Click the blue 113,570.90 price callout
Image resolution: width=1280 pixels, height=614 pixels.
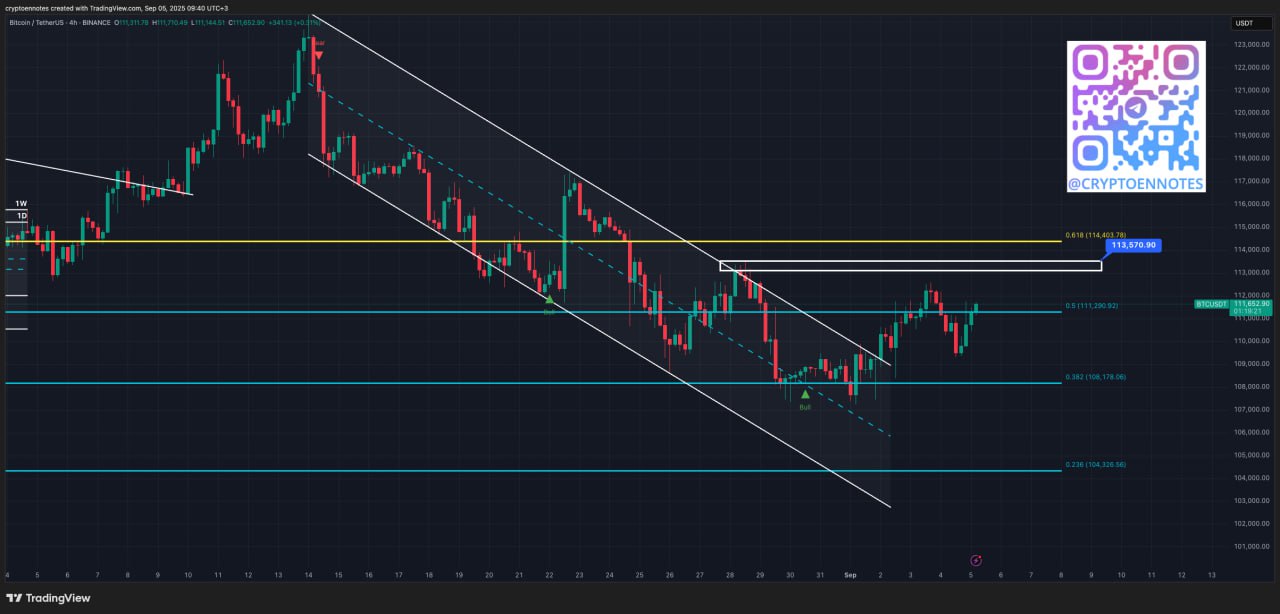point(1133,245)
